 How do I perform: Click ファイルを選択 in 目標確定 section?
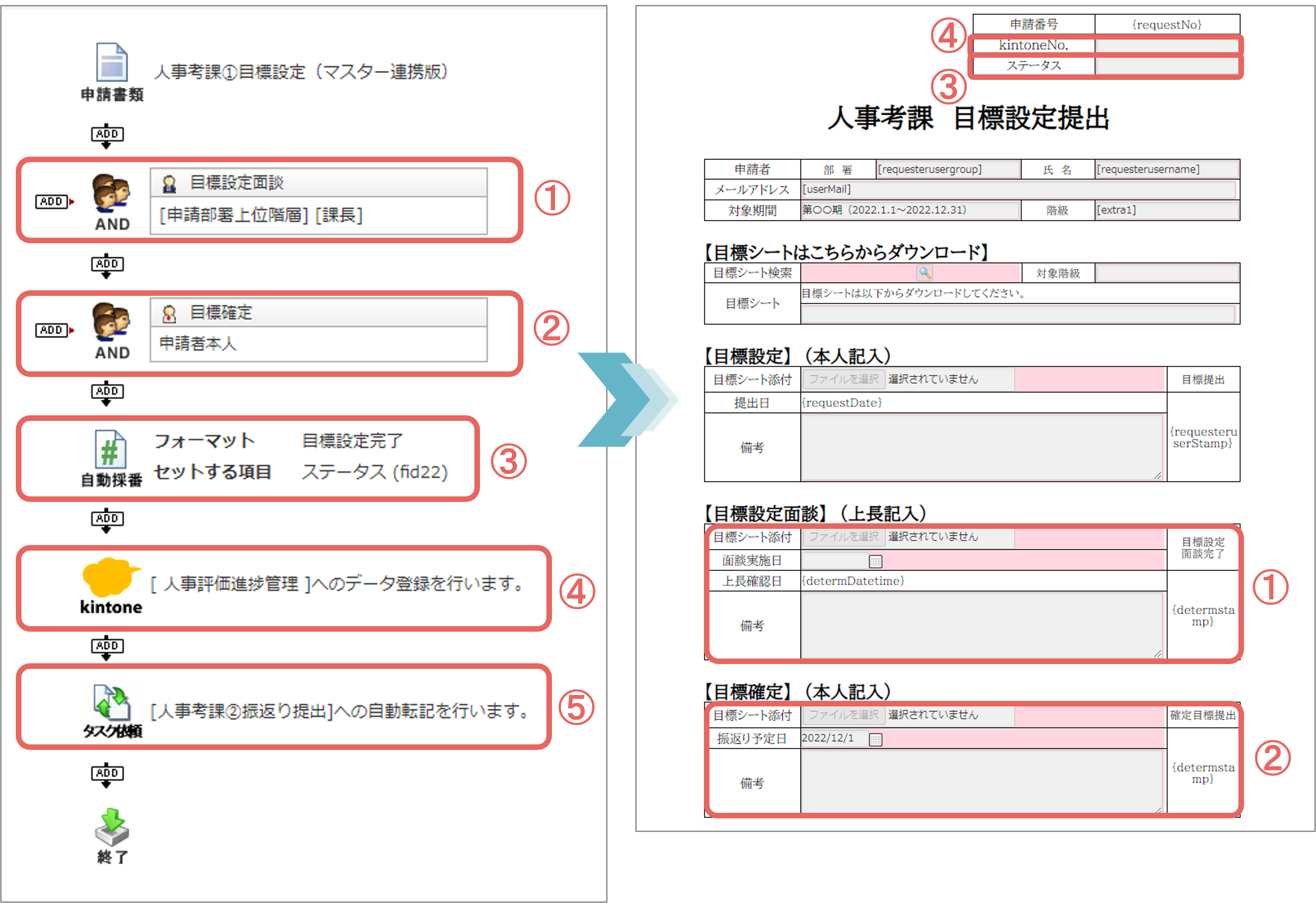point(843,714)
